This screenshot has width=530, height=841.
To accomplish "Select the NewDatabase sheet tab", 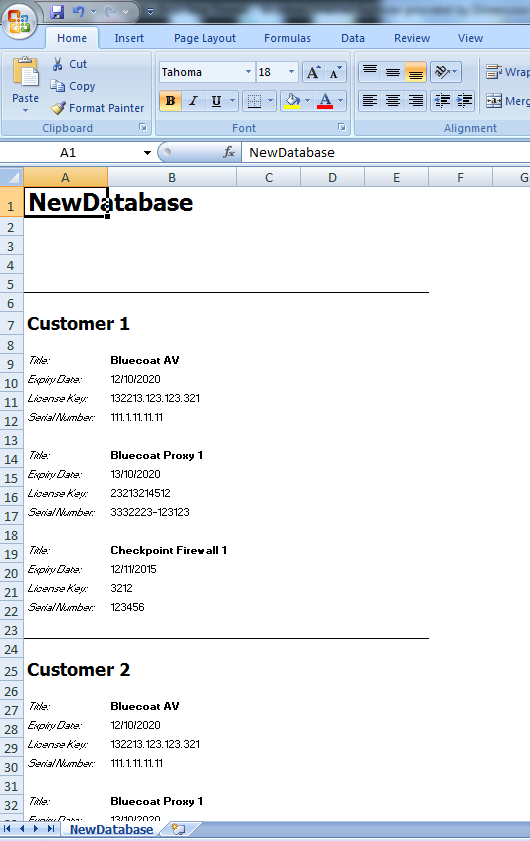I will click(x=111, y=829).
